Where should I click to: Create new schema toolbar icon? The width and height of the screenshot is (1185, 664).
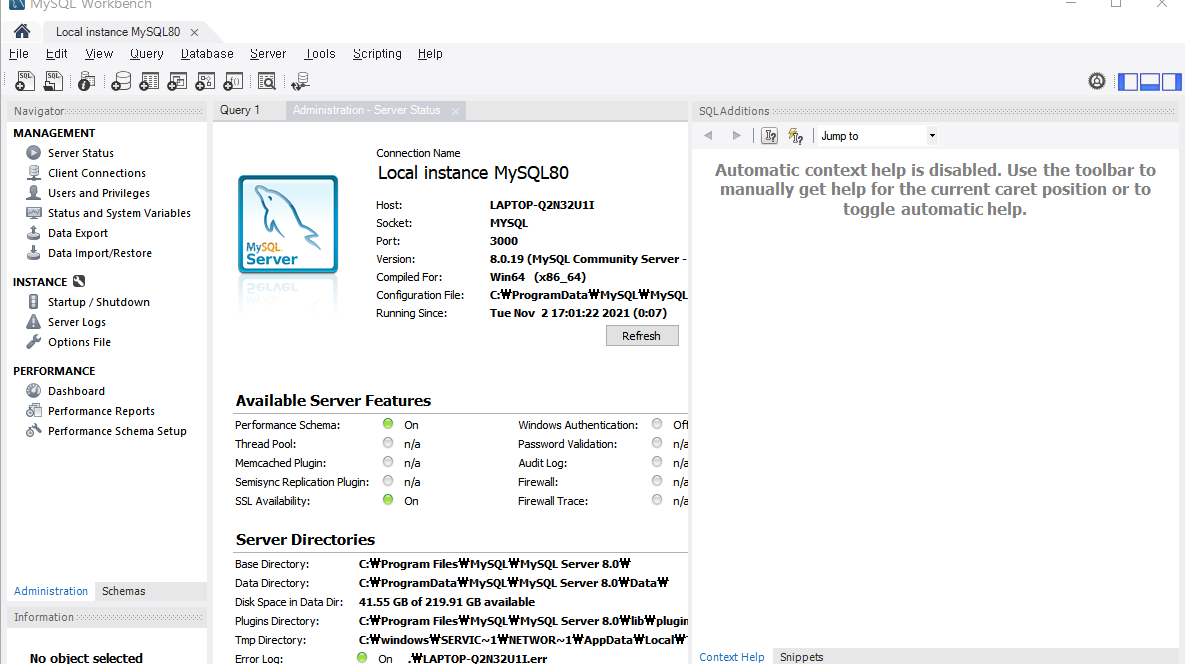click(x=121, y=81)
